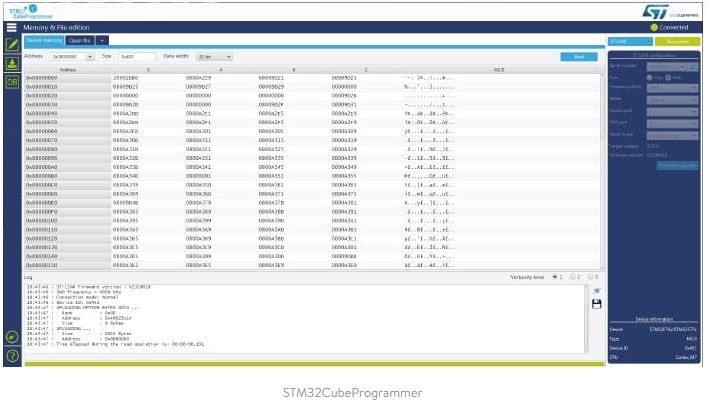Click round icon above the help icon
Image resolution: width=707 pixels, height=406 pixels.
(x=12, y=337)
